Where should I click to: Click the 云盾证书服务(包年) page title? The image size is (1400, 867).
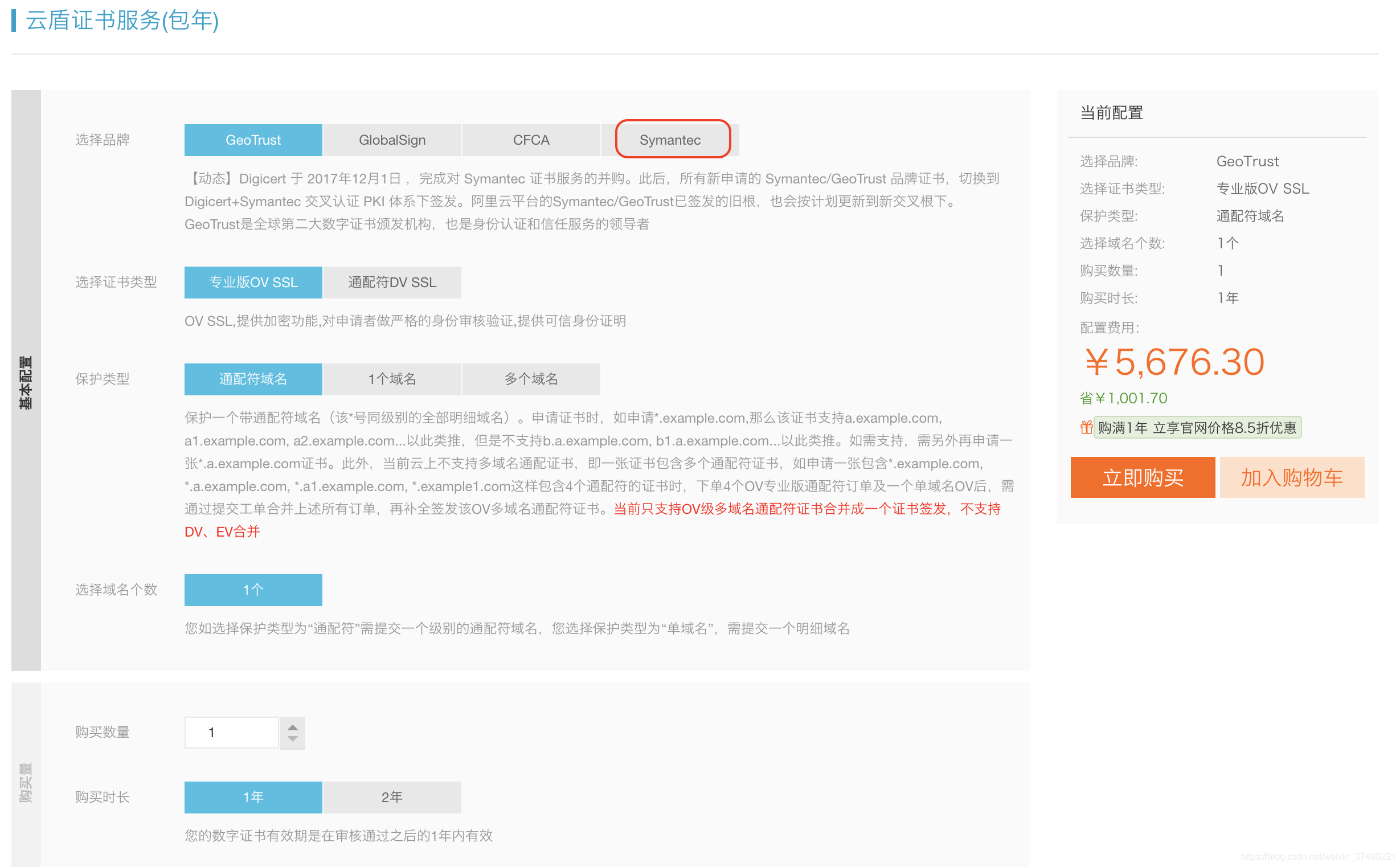click(122, 20)
